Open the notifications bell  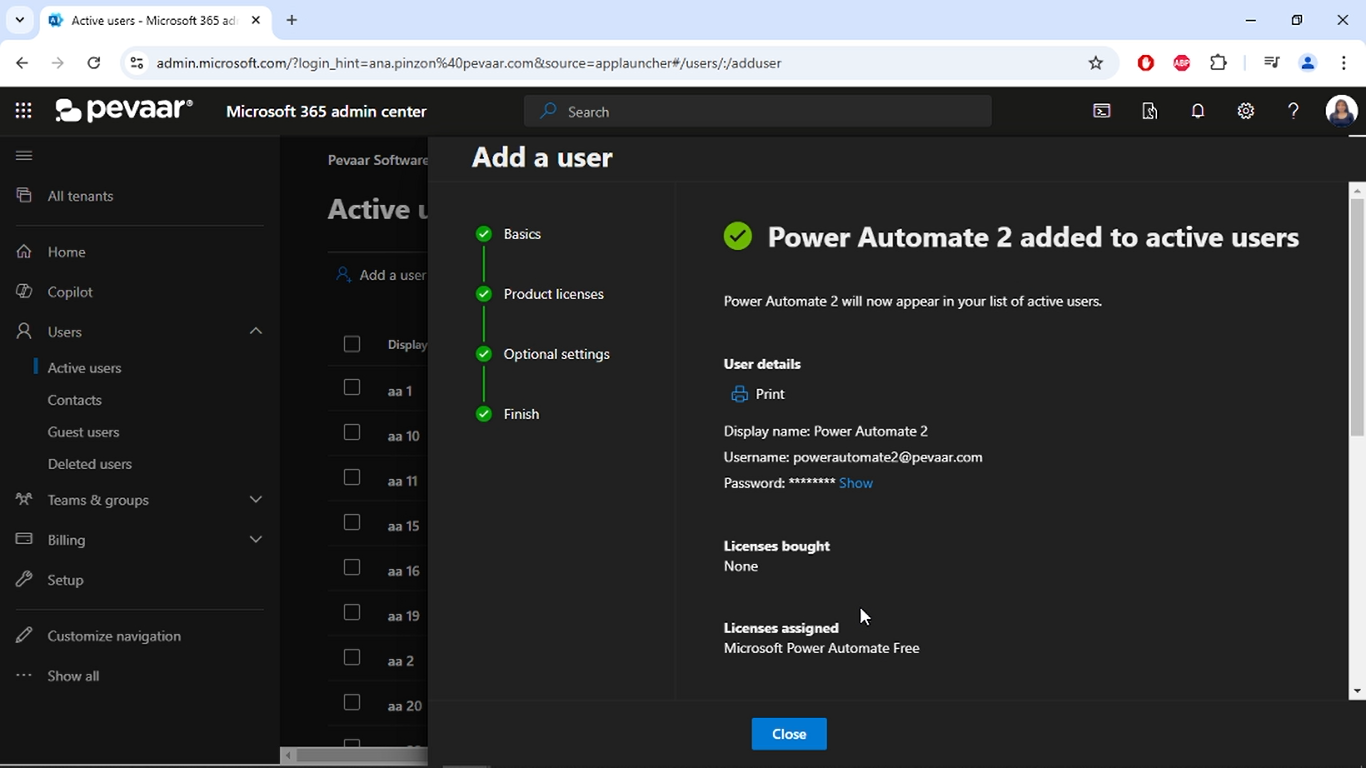(x=1198, y=111)
